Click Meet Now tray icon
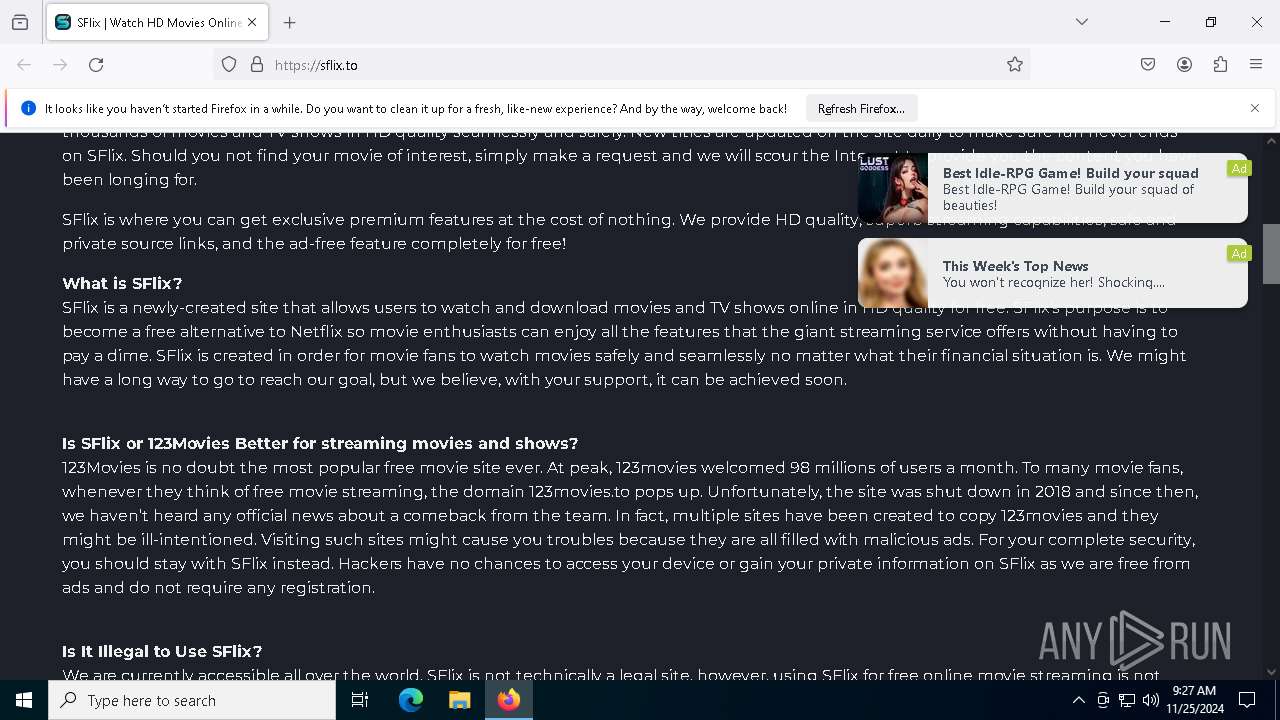 [x=1103, y=700]
